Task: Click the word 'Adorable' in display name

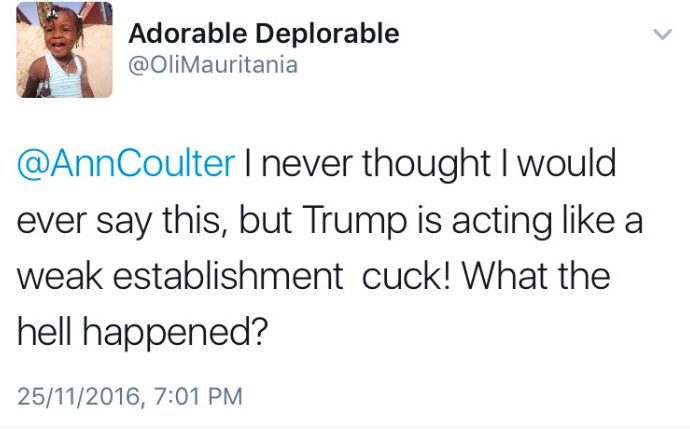Action: click(x=186, y=33)
